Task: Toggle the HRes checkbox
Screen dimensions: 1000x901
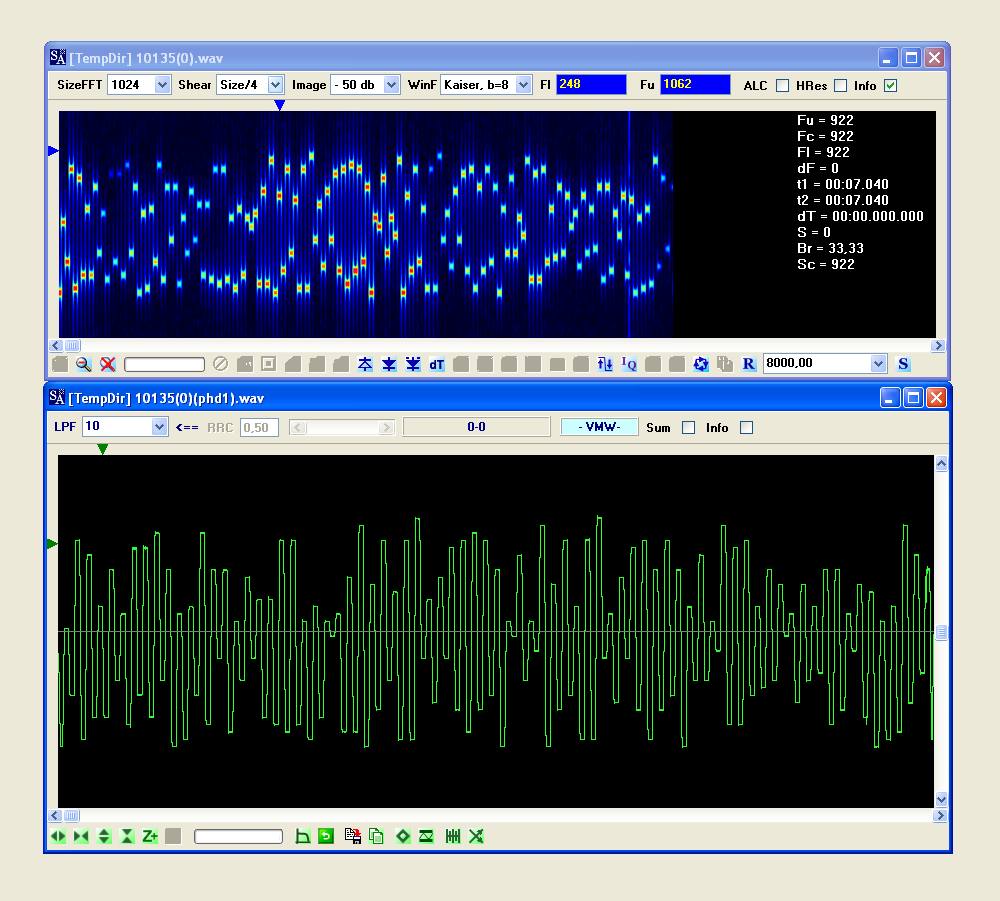Action: pyautogui.click(x=841, y=85)
